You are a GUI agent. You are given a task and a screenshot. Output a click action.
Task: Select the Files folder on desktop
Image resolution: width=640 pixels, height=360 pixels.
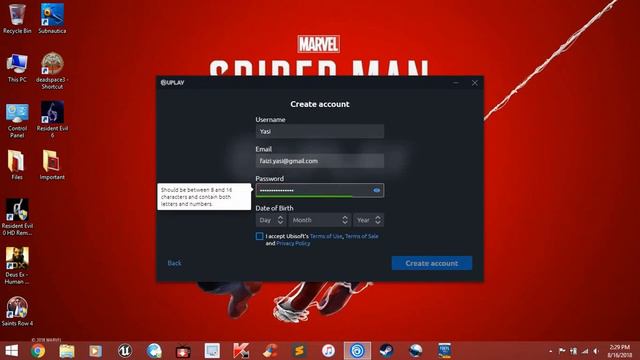(17, 165)
